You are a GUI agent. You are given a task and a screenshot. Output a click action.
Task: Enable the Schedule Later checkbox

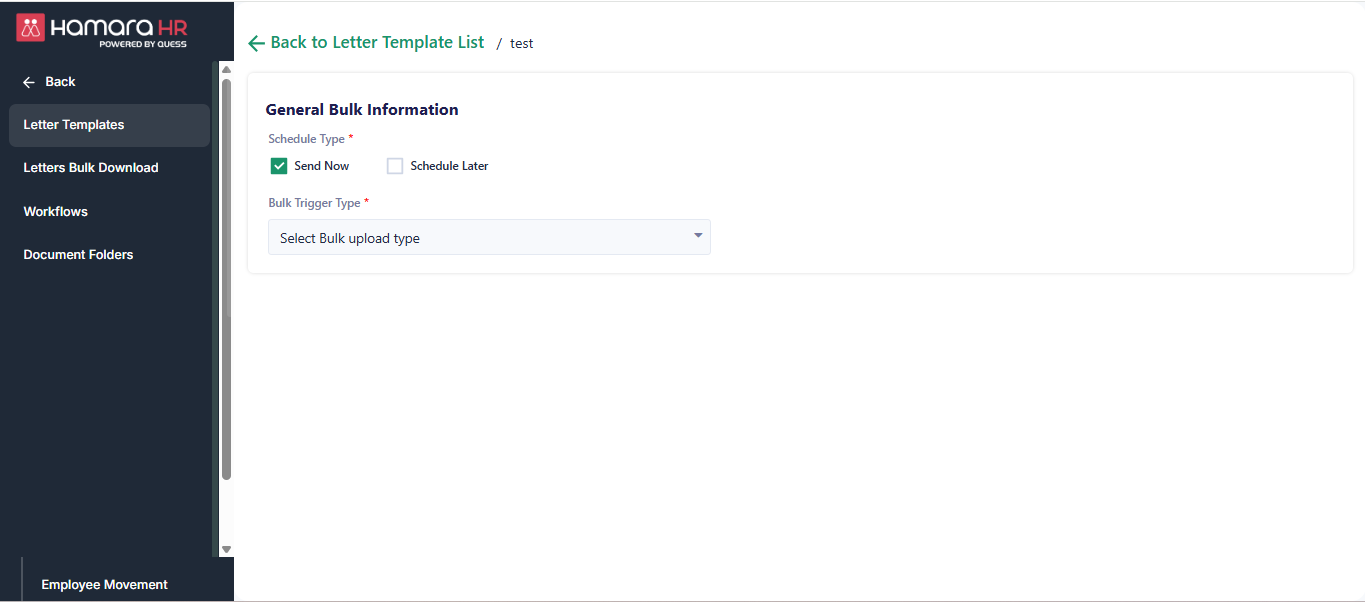[x=395, y=166]
